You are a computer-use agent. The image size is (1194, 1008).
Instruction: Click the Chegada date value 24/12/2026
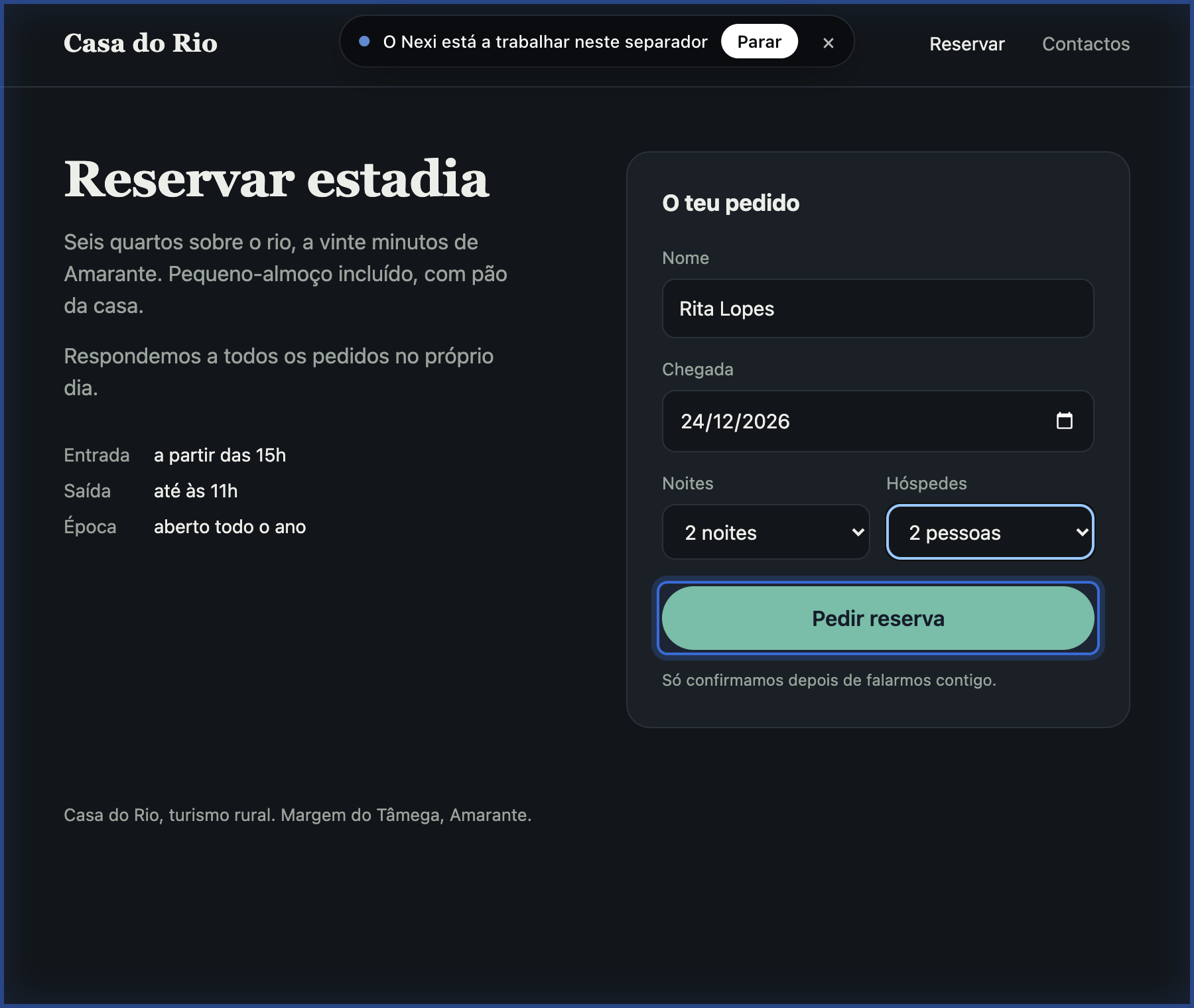[735, 421]
